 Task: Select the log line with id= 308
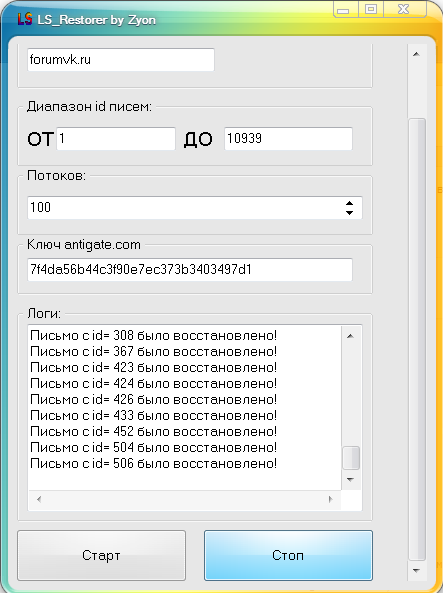tap(154, 335)
